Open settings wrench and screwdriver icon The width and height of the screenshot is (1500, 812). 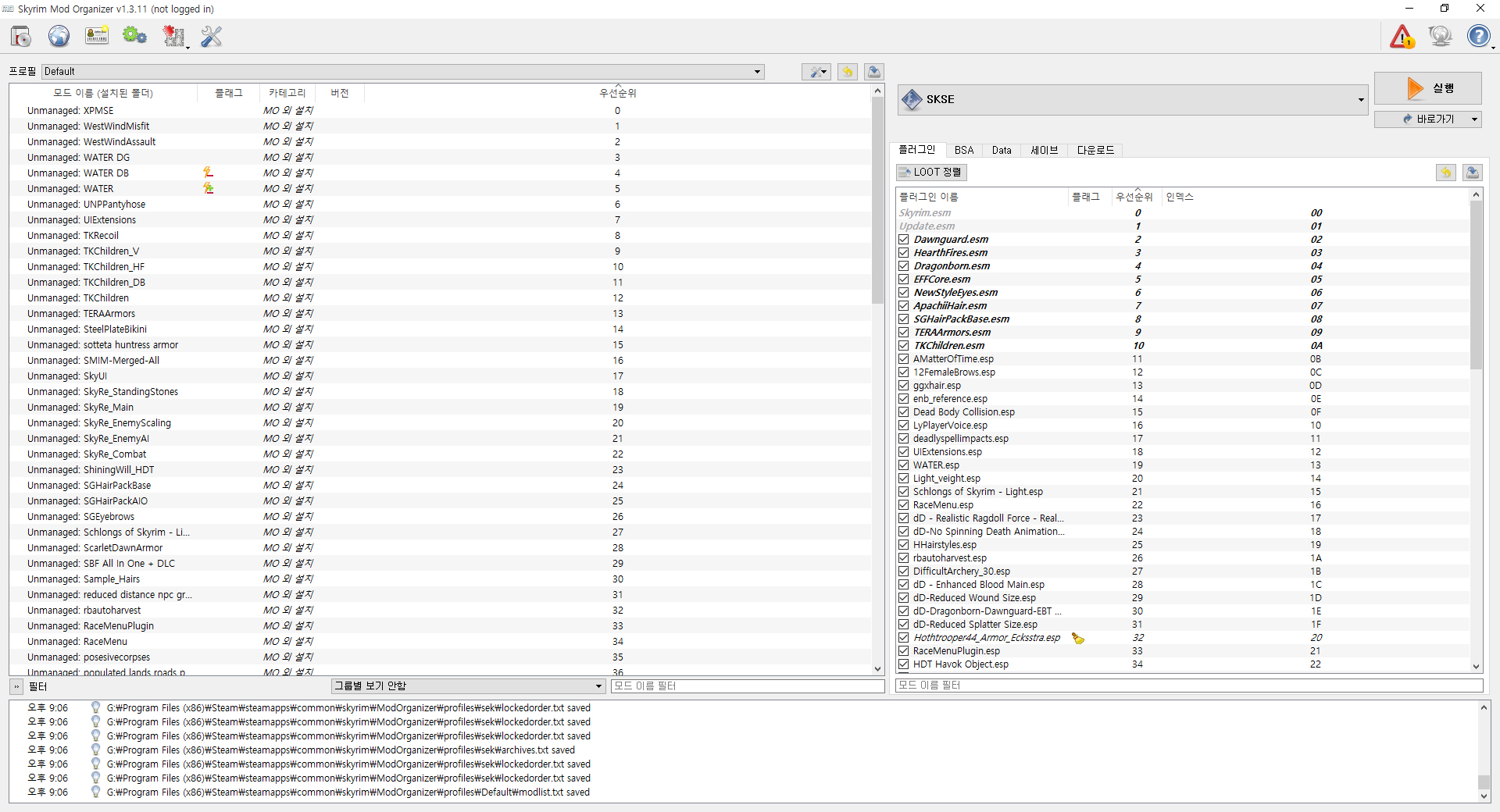point(212,36)
